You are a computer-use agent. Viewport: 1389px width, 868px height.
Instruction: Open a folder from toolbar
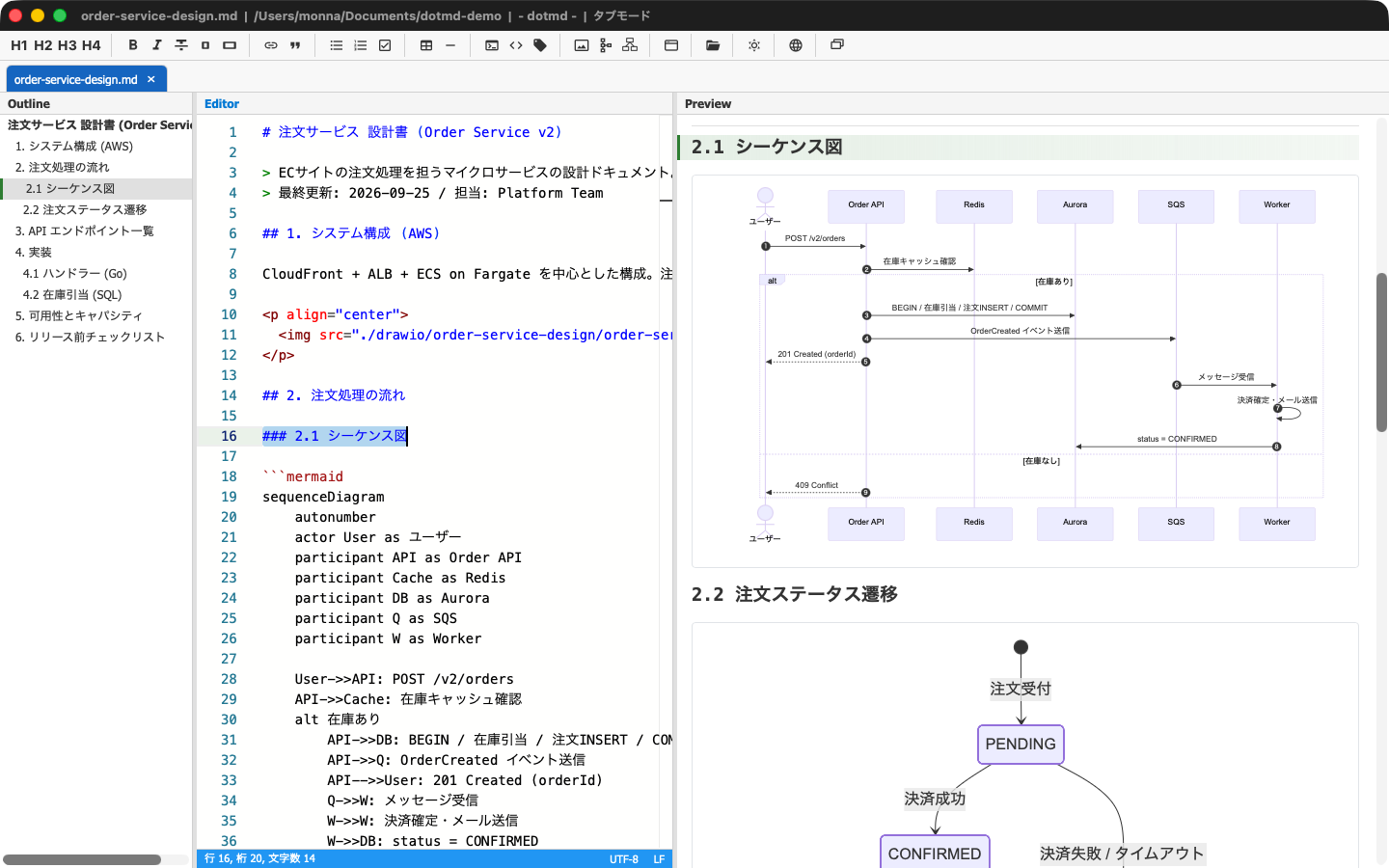click(x=713, y=45)
